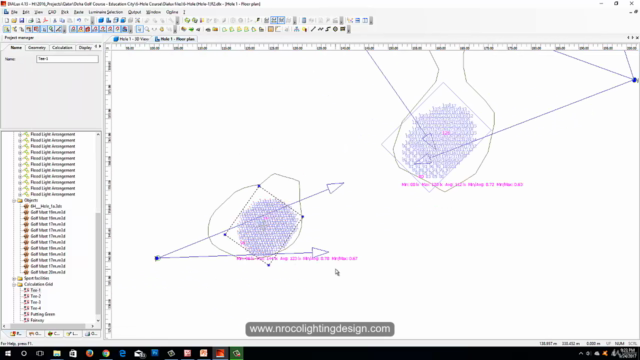This screenshot has width=640, height=360.
Task: Select the Name tab in Project manager
Action: click(16, 48)
